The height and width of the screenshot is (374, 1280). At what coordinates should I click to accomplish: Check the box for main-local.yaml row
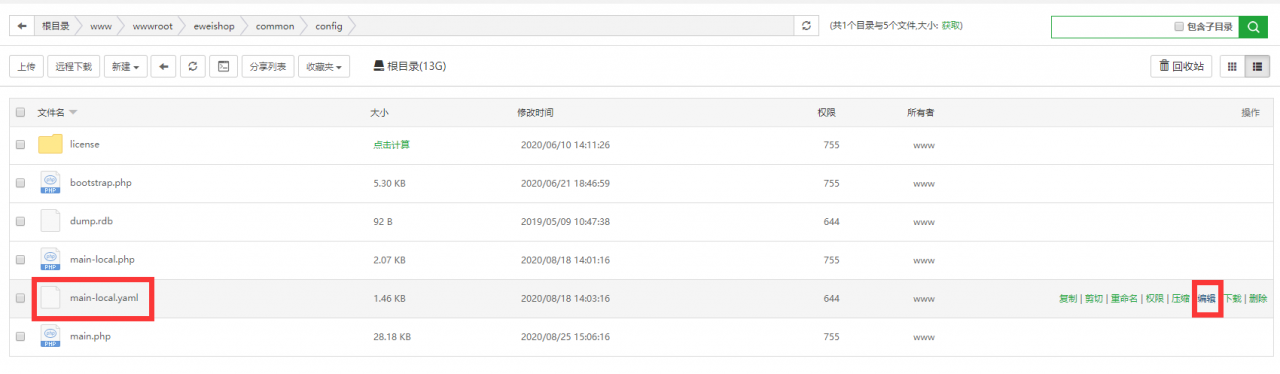21,298
